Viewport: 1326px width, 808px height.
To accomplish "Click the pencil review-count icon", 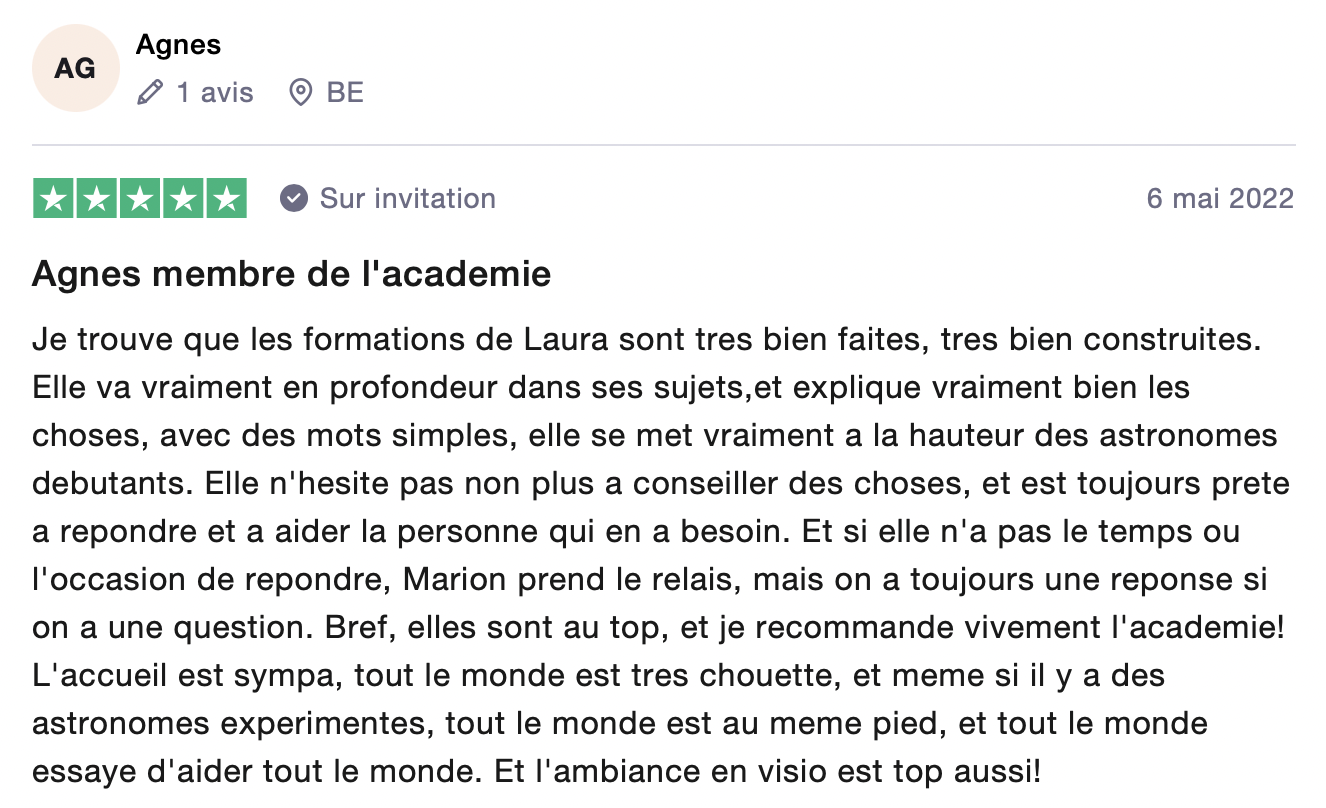I will pos(150,93).
